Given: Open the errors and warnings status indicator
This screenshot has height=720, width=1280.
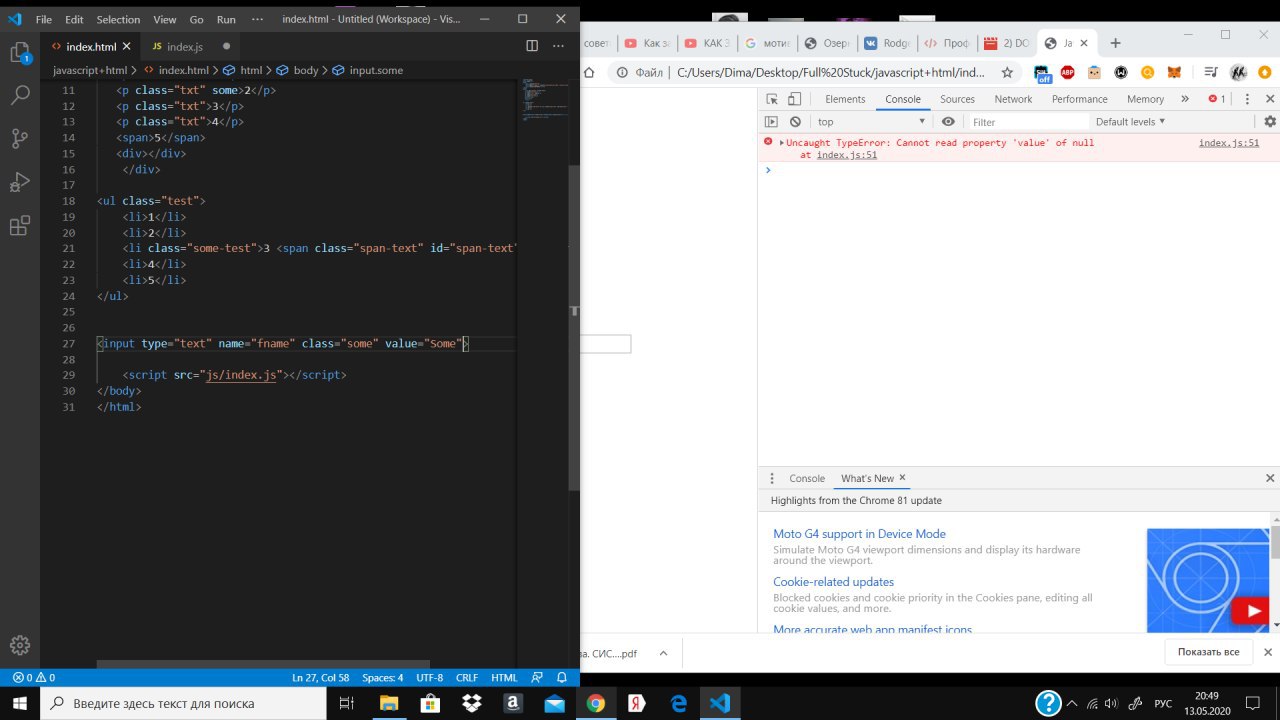Looking at the screenshot, I should (x=34, y=677).
